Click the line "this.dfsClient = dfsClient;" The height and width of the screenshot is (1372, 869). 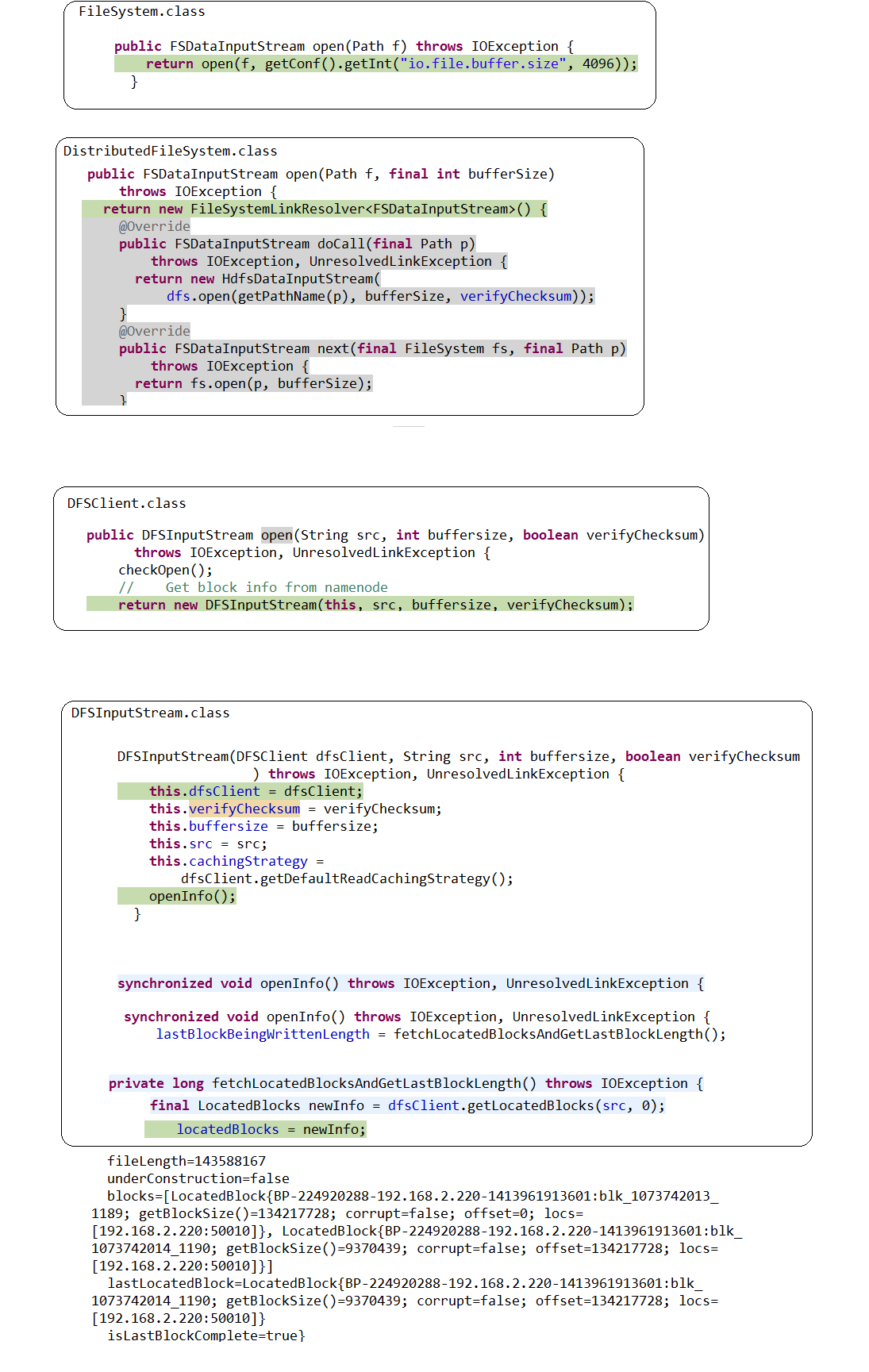[x=256, y=792]
